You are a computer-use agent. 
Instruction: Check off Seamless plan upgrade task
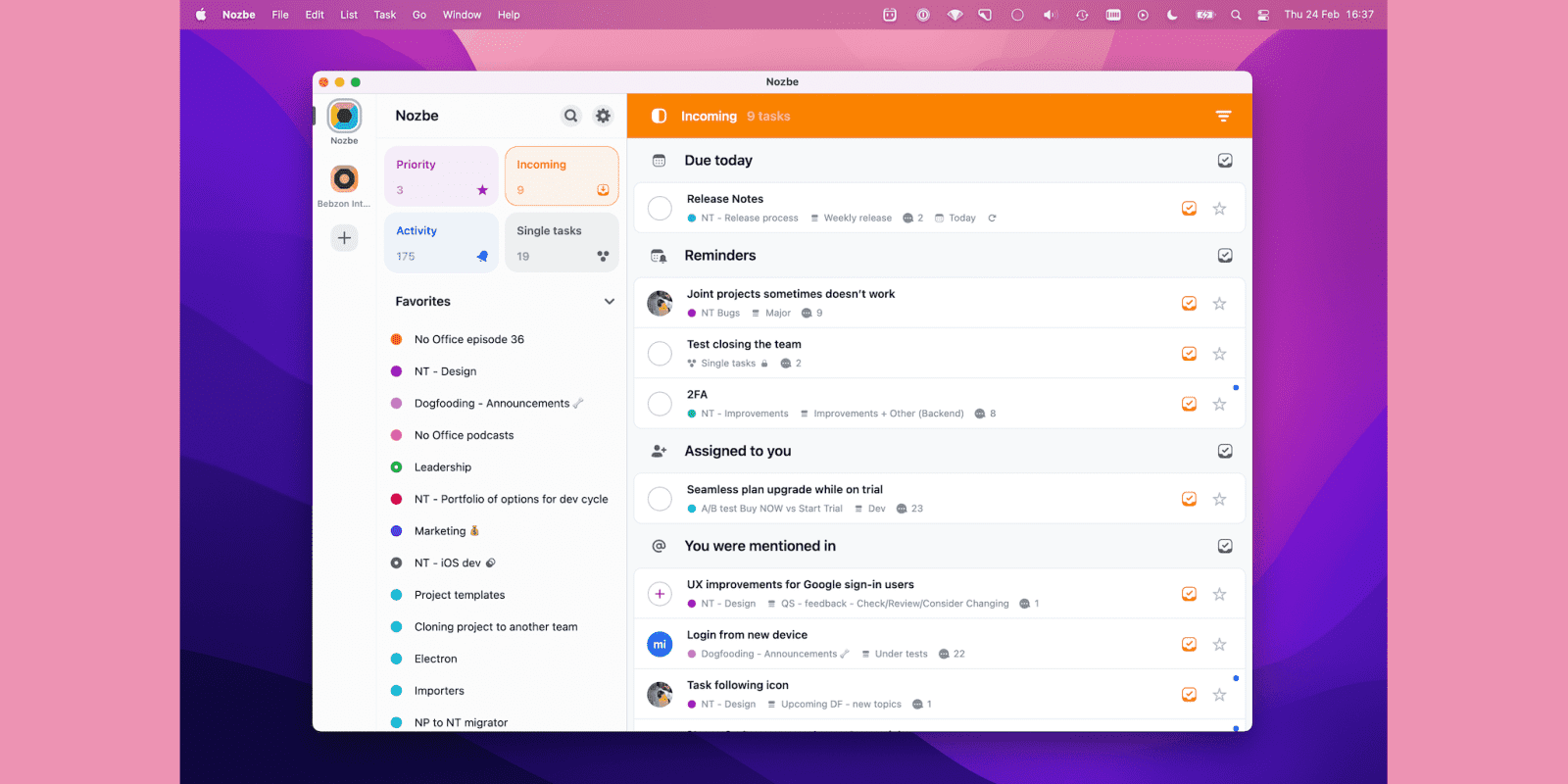[x=661, y=499]
